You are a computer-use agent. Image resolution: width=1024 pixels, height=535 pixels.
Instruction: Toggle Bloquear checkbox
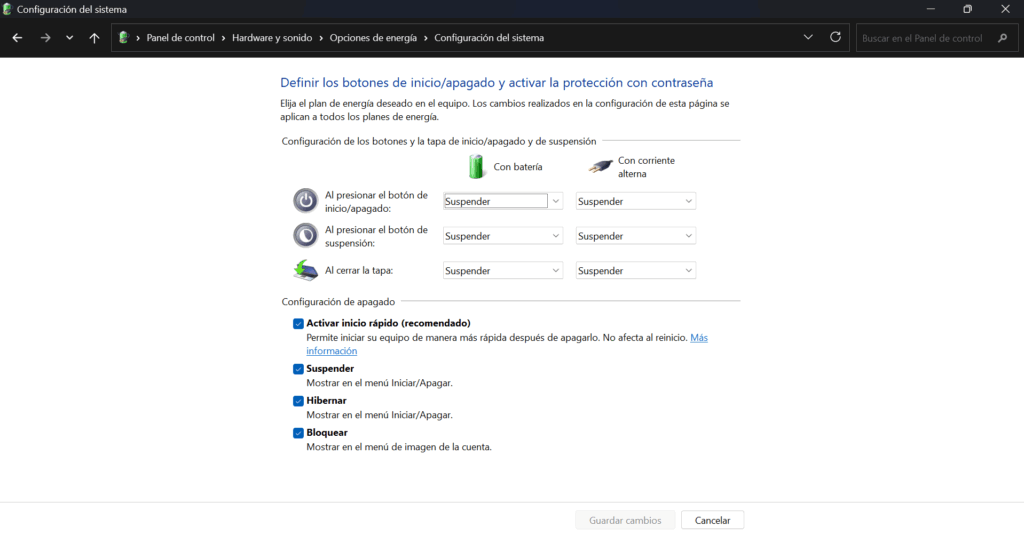tap(298, 432)
